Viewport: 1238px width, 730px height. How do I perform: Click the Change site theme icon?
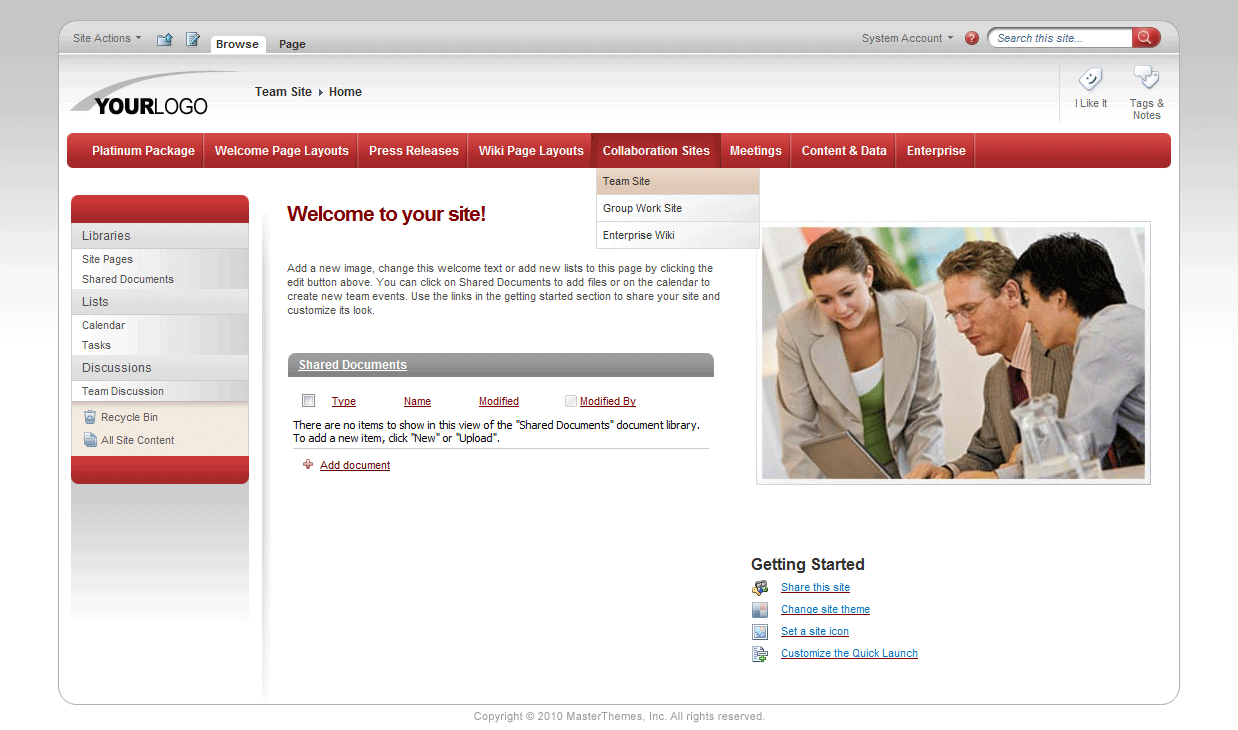[x=761, y=609]
